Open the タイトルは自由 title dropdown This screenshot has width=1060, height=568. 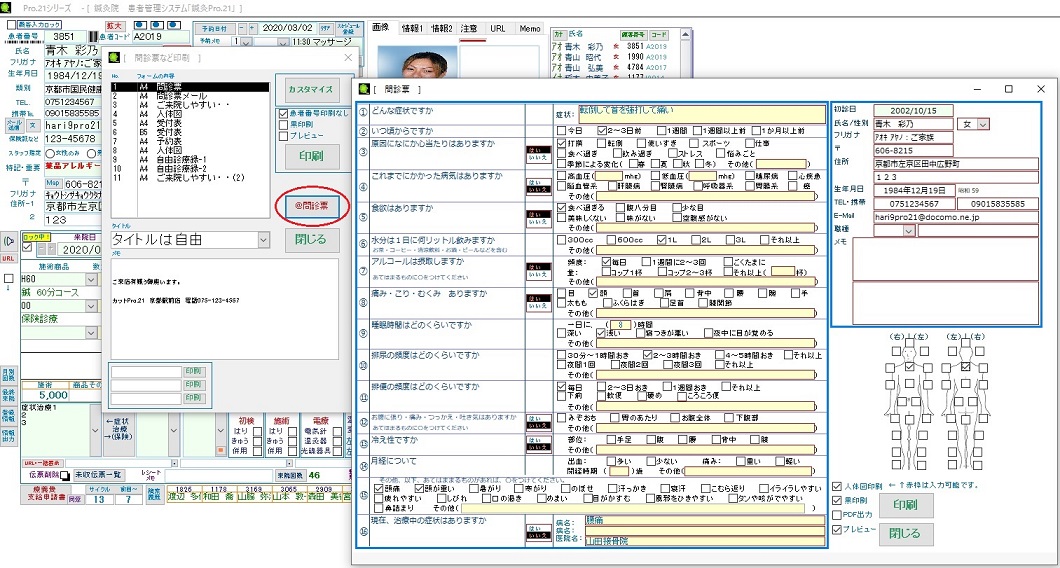(264, 239)
